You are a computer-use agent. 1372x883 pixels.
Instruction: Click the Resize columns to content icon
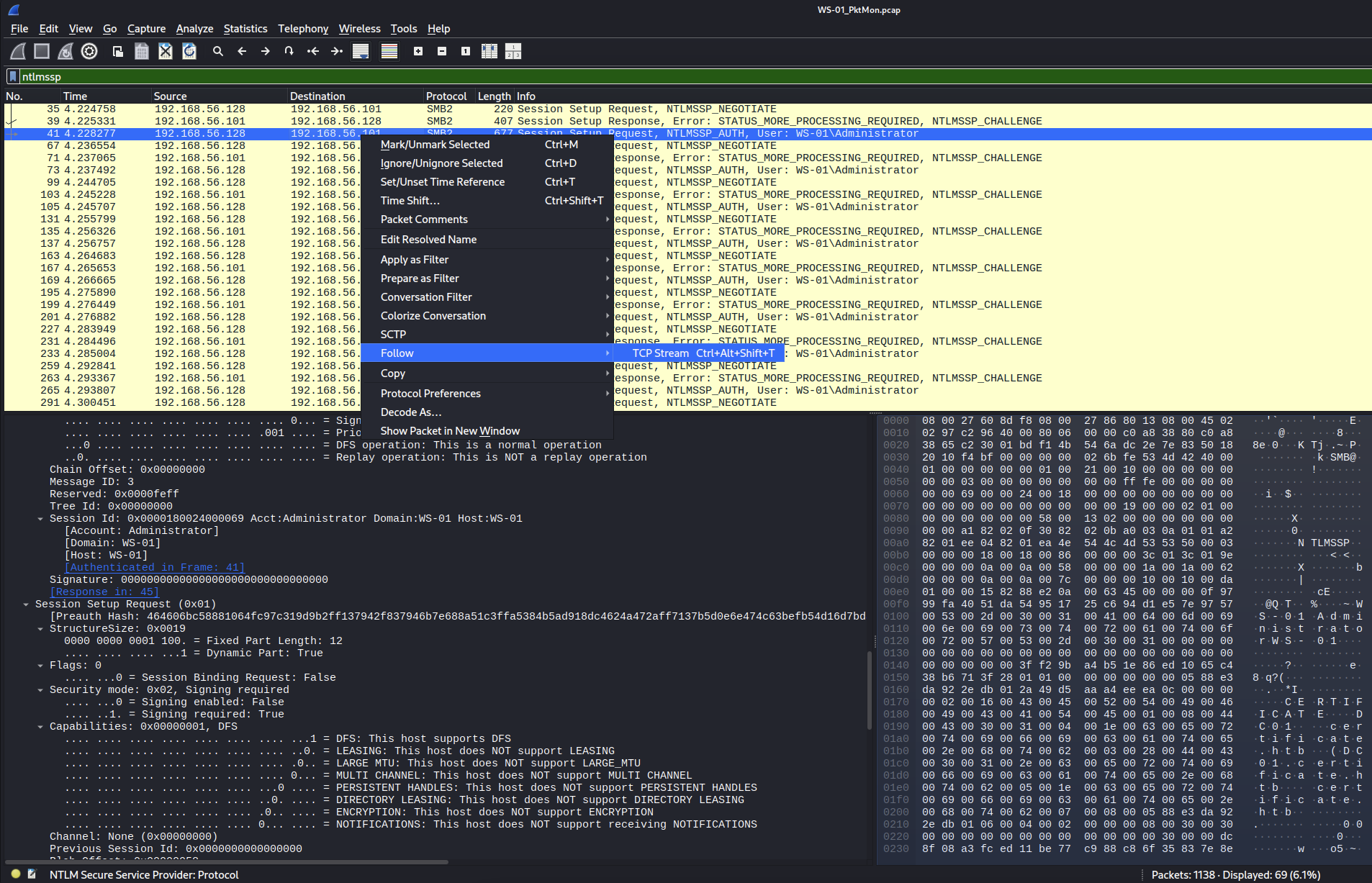coord(489,51)
